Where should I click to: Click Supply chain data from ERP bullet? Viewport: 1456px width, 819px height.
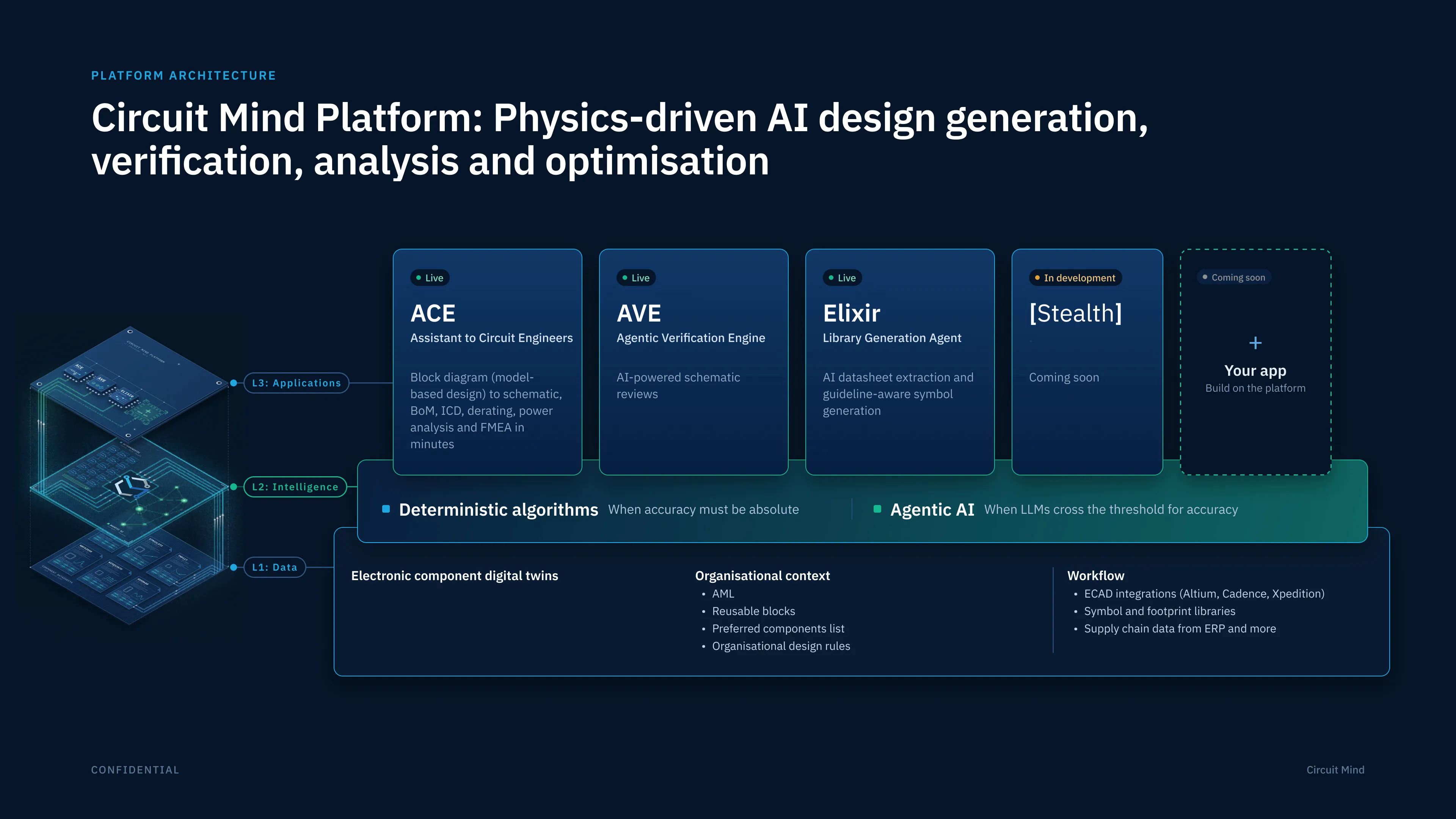(x=1180, y=629)
